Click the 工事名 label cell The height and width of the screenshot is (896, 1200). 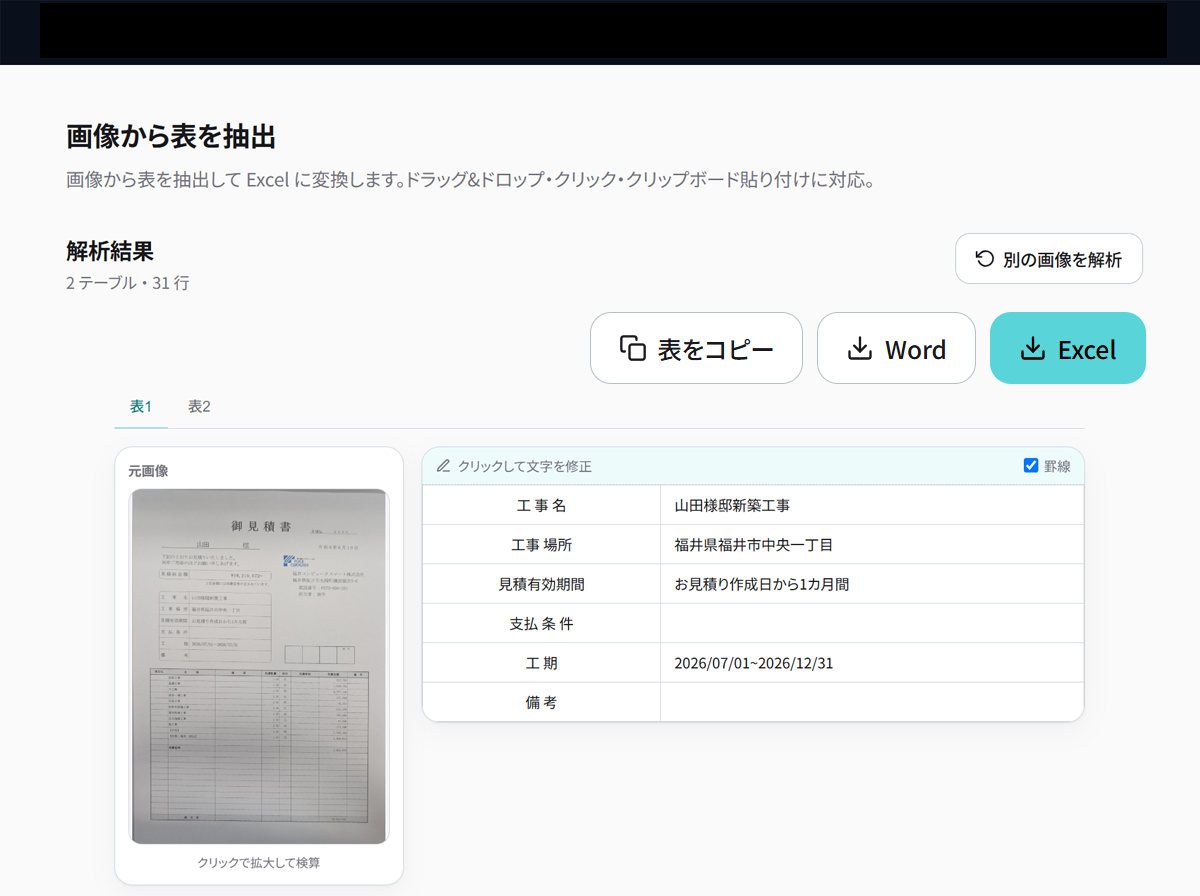[541, 505]
